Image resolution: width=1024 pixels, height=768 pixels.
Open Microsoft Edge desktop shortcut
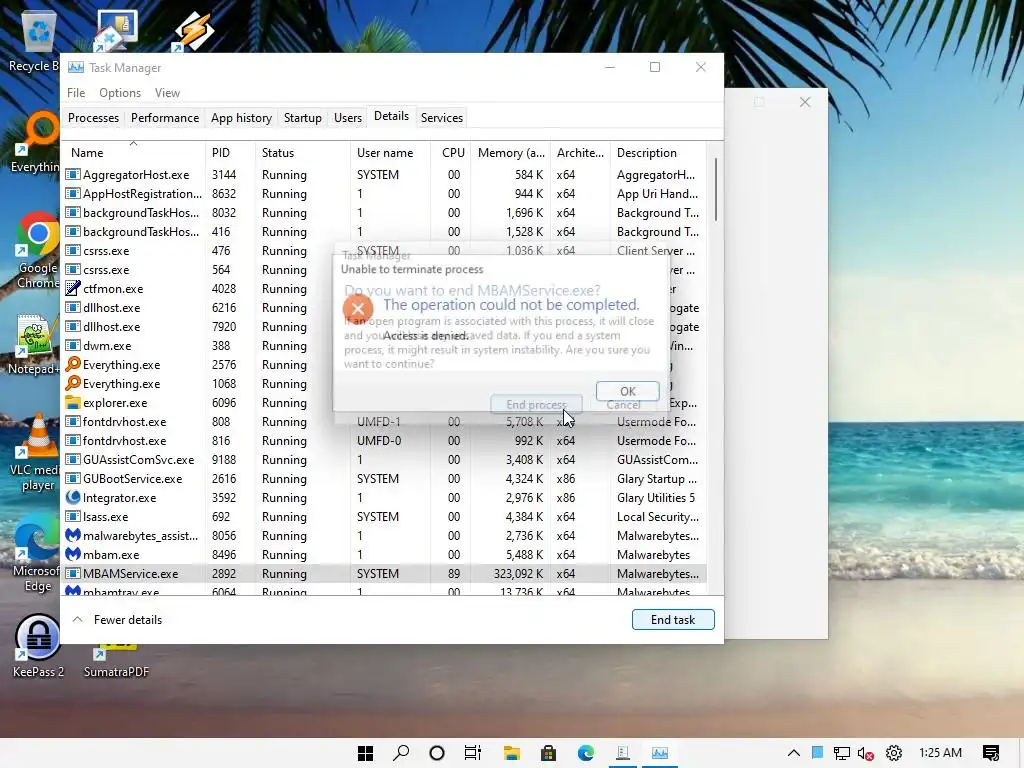point(38,554)
